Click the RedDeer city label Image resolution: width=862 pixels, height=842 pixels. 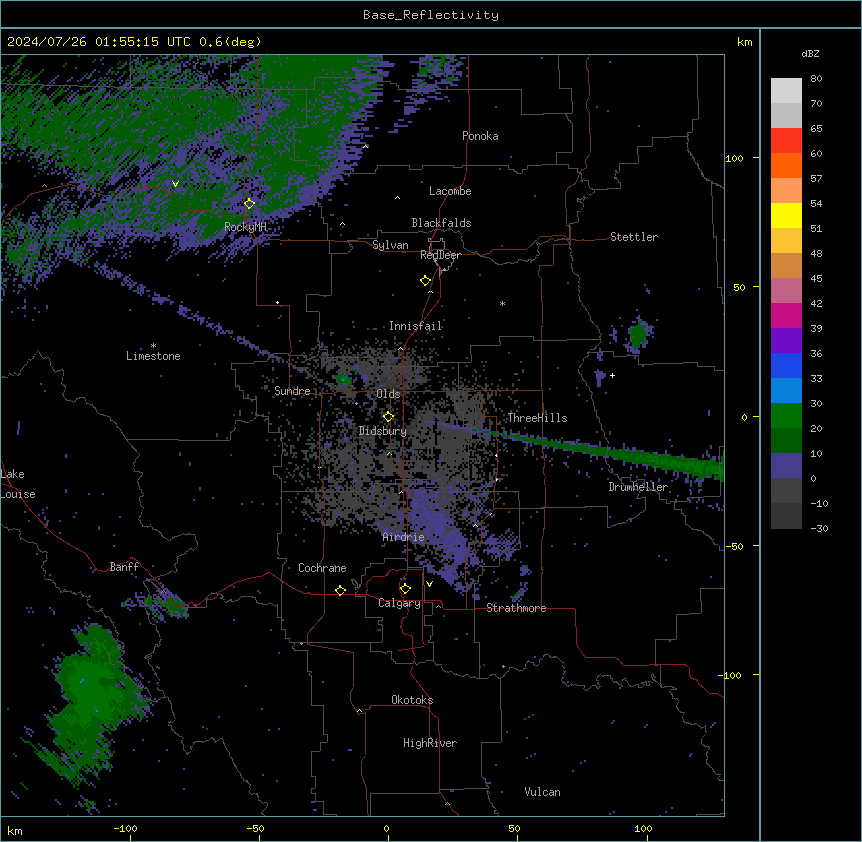(440, 255)
